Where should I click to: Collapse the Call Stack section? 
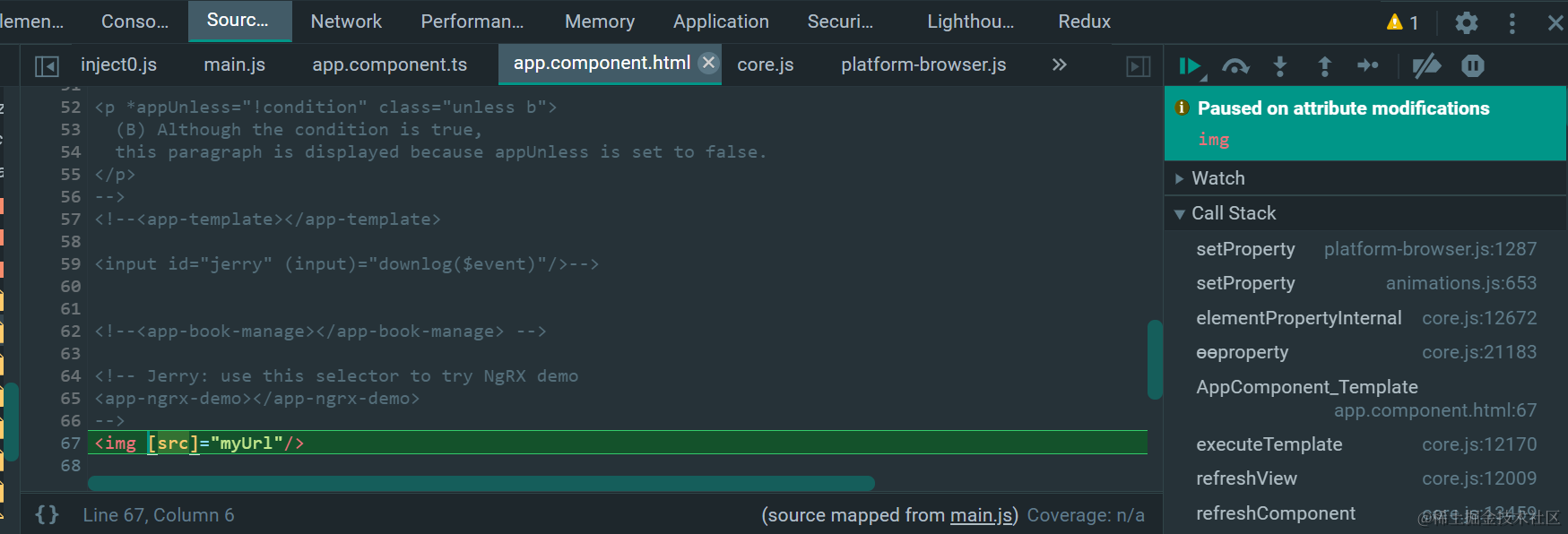coord(1180,213)
